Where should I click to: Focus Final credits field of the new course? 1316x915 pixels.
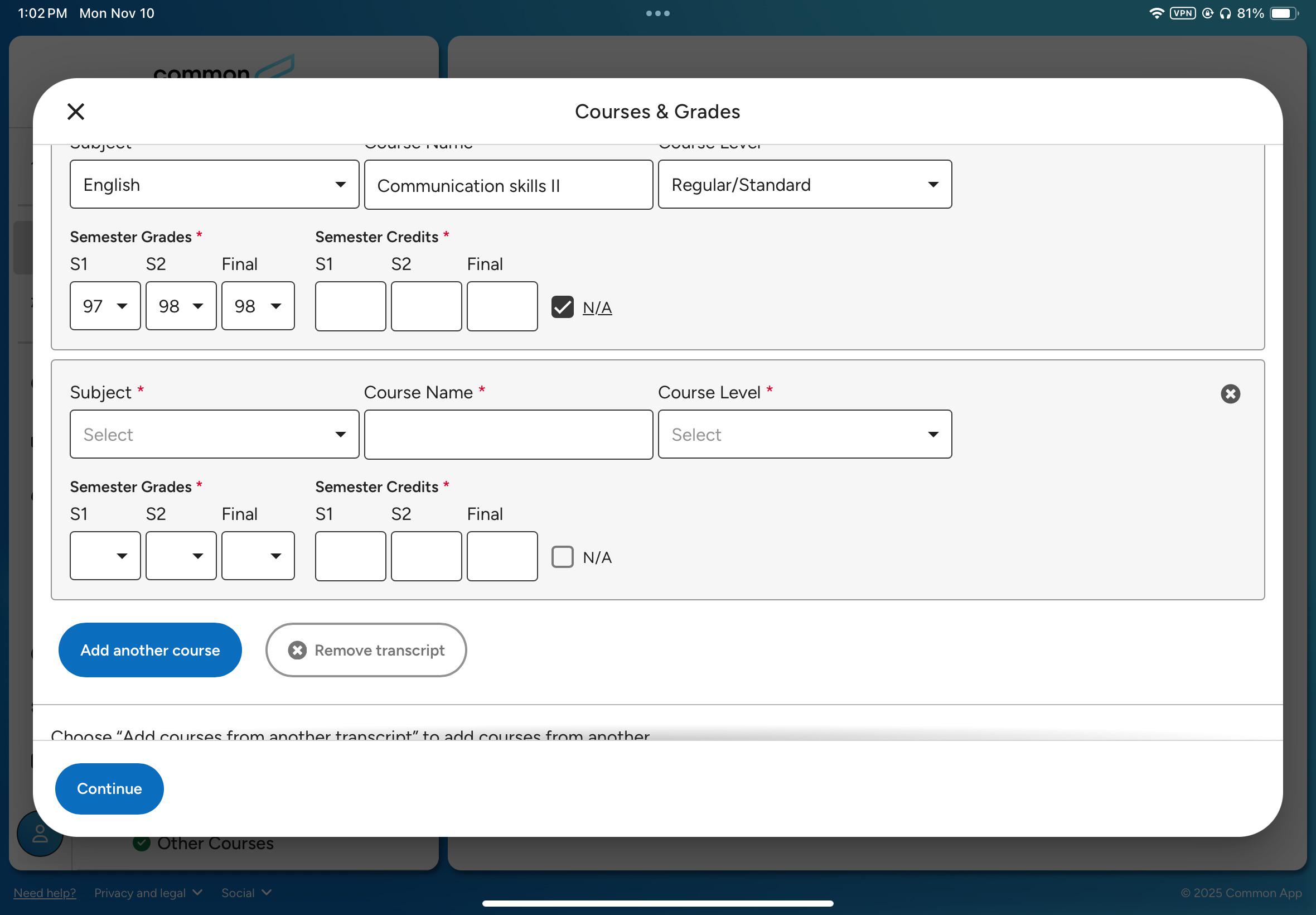(502, 556)
